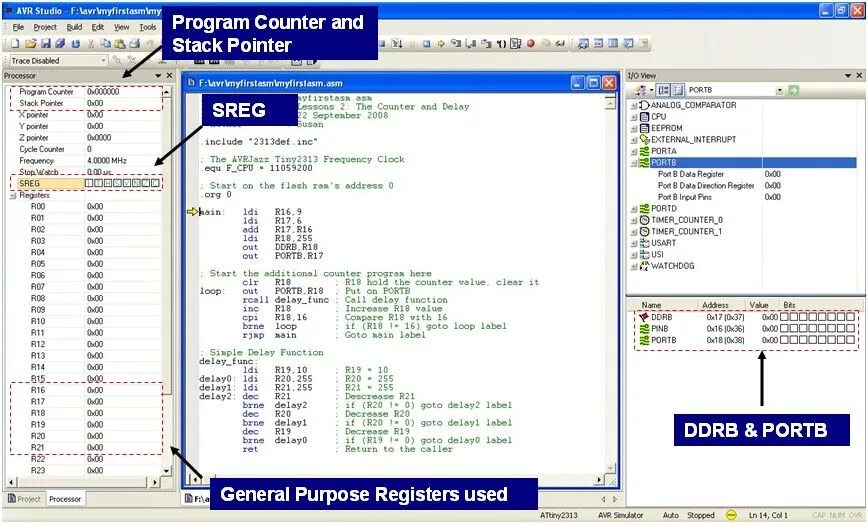Select the R16 register row
This screenshot has height=525, width=868.
(86, 390)
